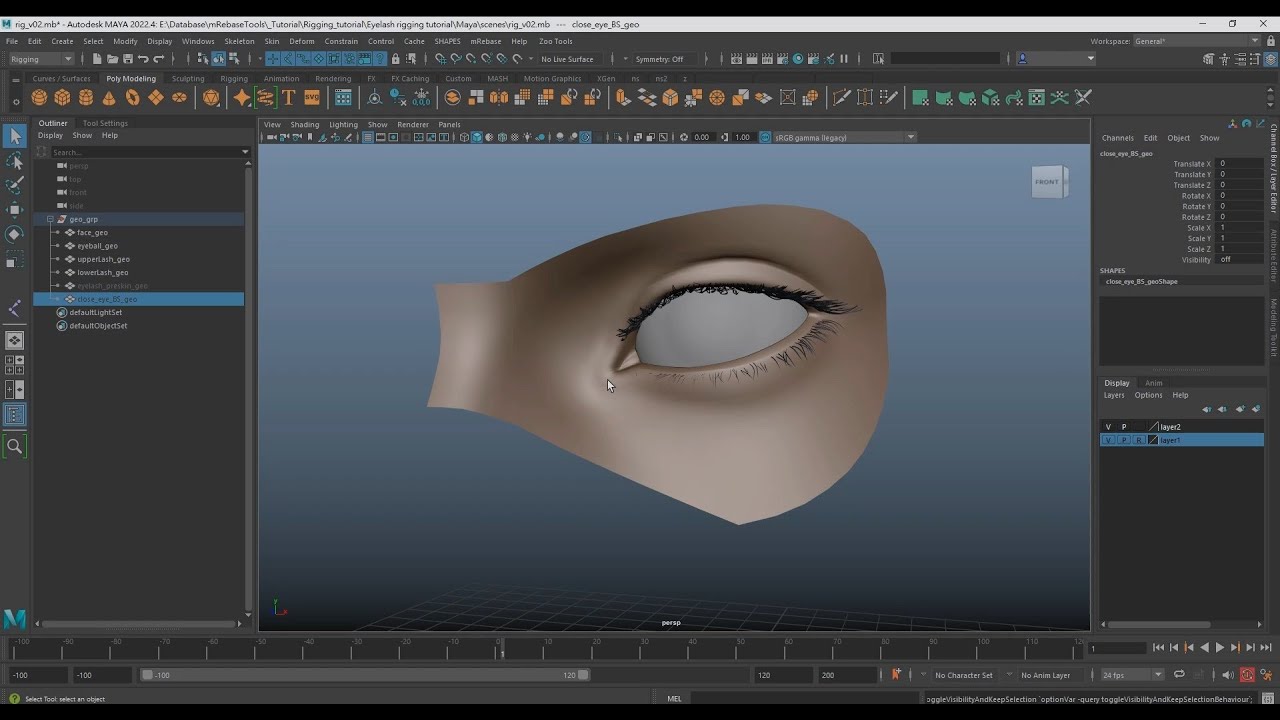Click the SVG import shelf icon
1280x720 pixels.
coord(312,97)
